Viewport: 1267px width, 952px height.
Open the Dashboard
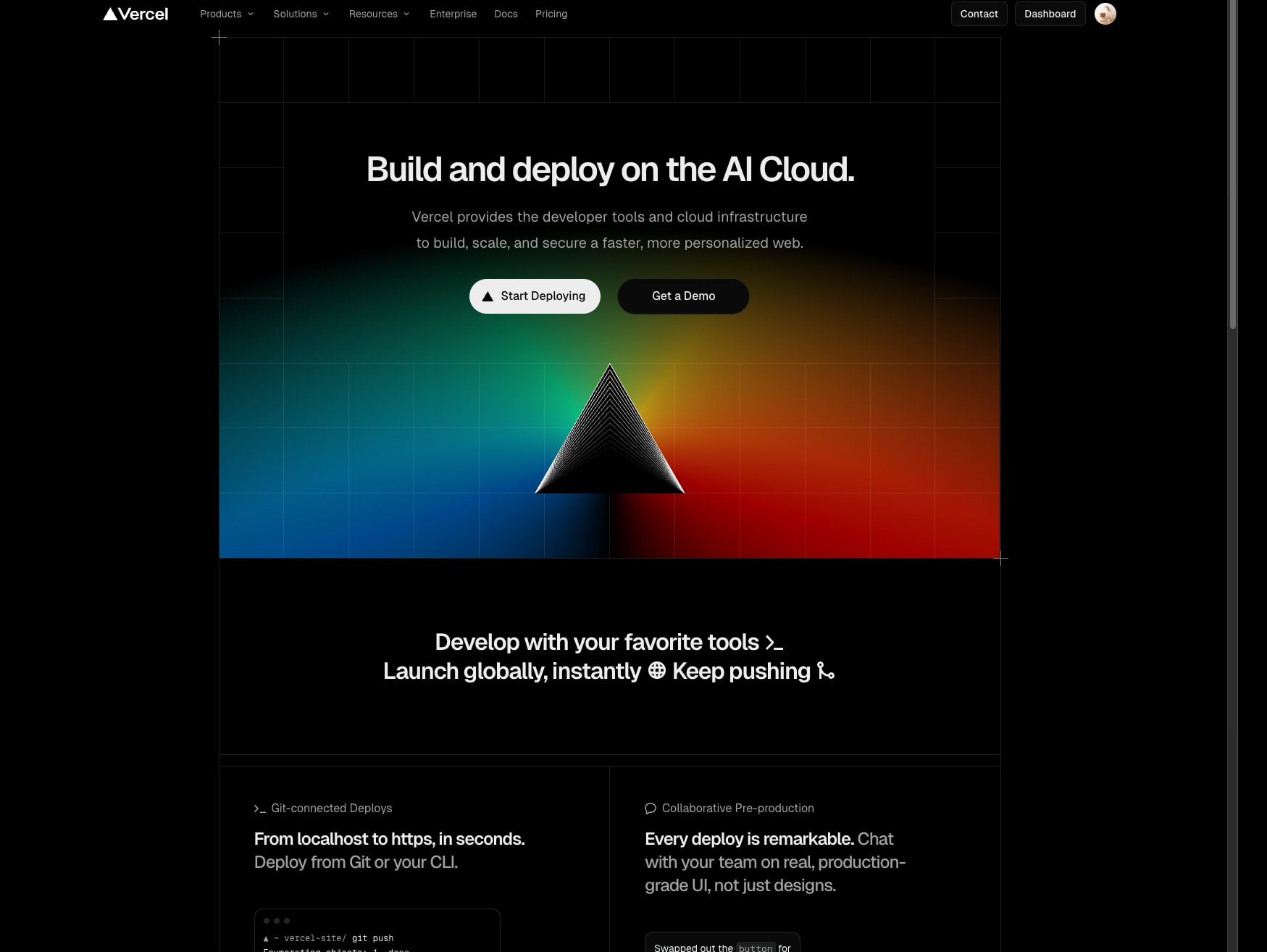pos(1050,14)
